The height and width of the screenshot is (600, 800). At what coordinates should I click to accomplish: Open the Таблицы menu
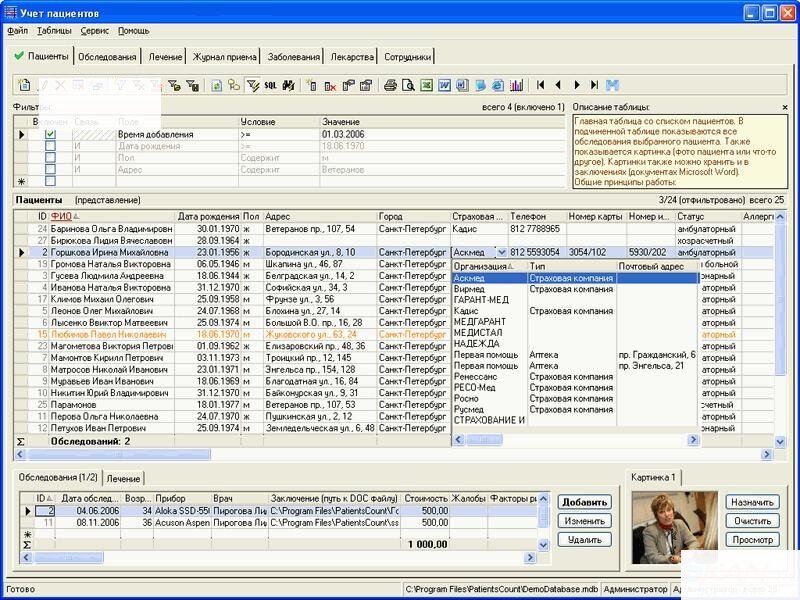tap(54, 31)
